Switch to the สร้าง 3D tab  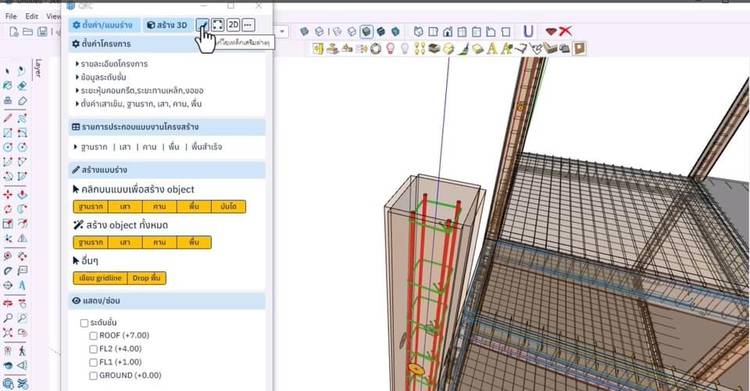tap(167, 25)
